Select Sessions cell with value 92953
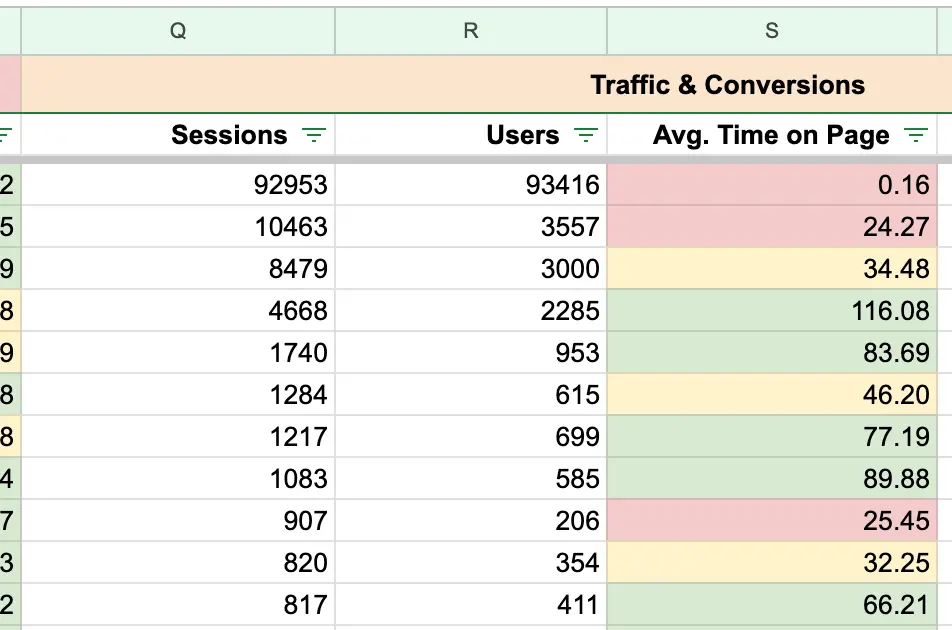Screen dimensions: 952x630 (178, 185)
